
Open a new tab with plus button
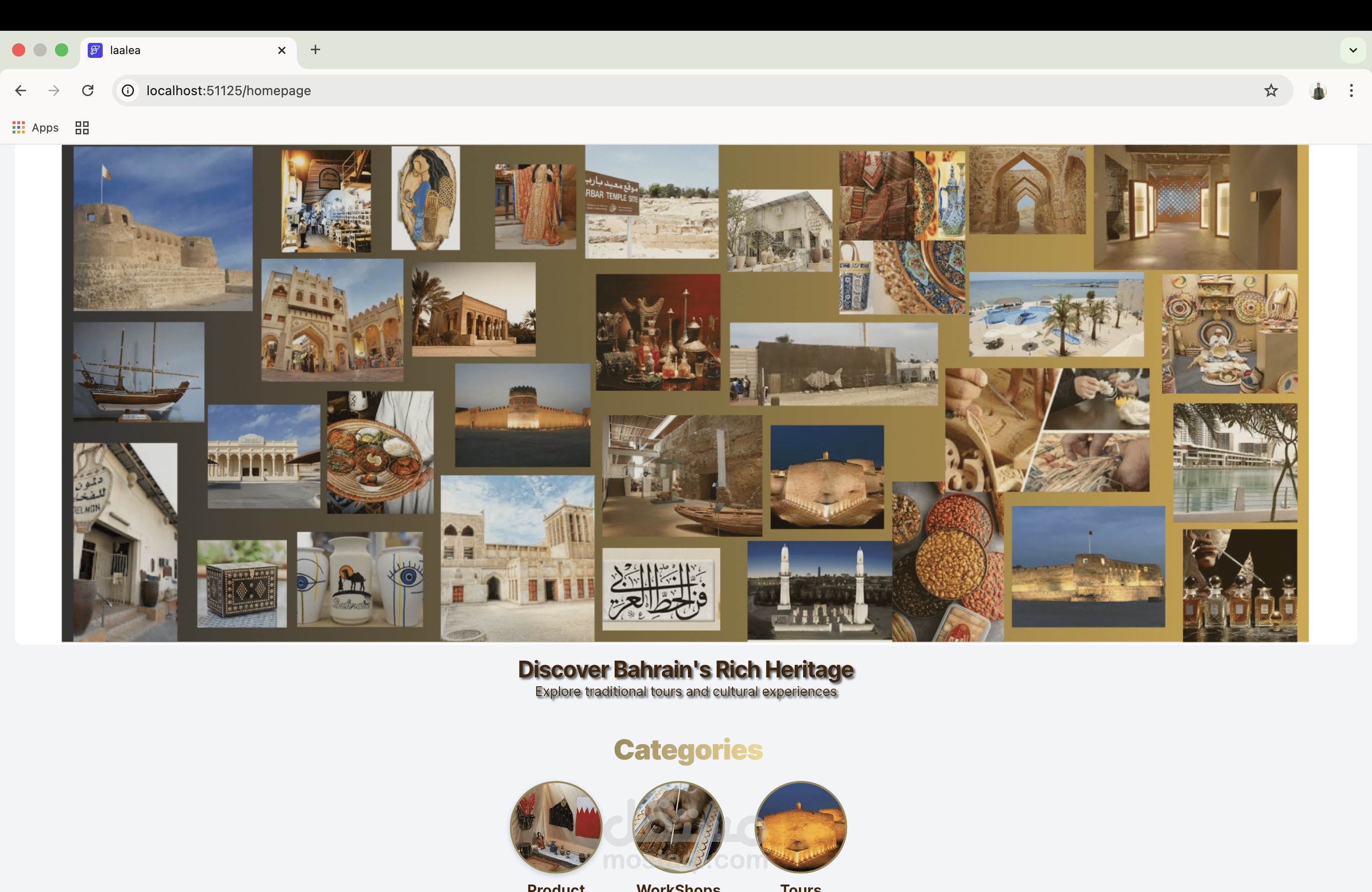[315, 50]
